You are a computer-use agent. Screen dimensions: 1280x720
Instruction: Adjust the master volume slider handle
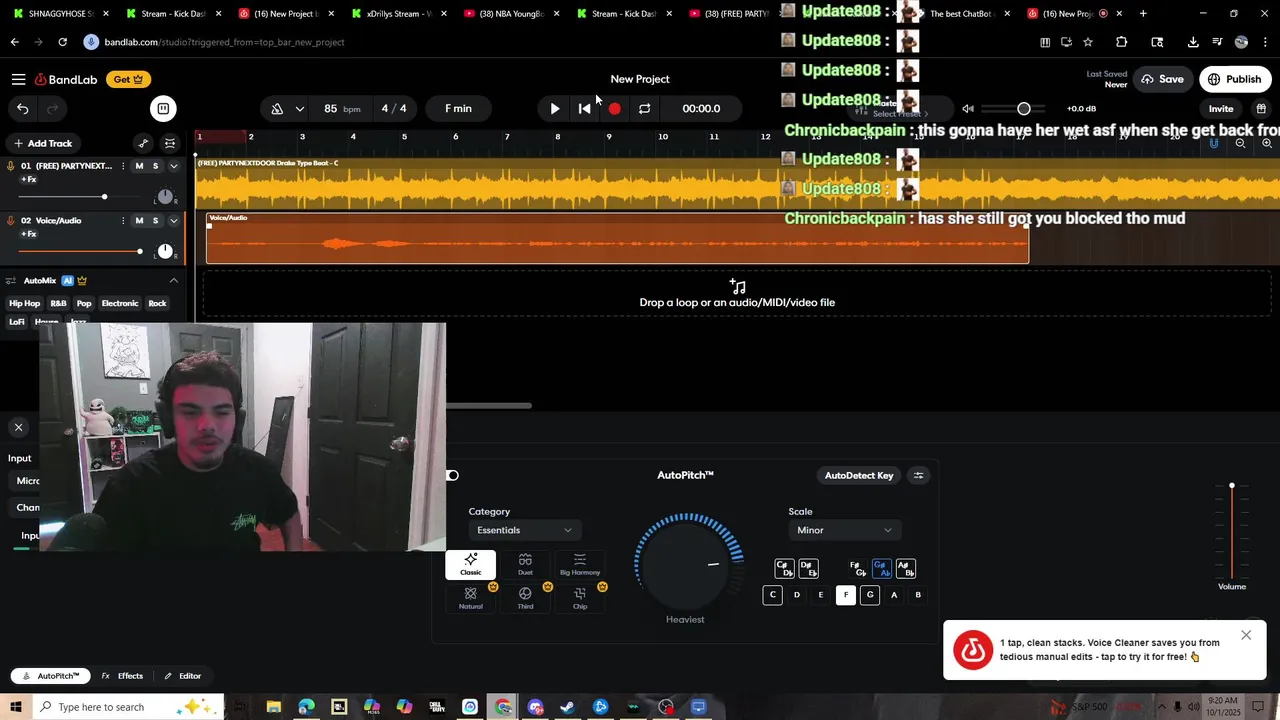[x=1023, y=108]
